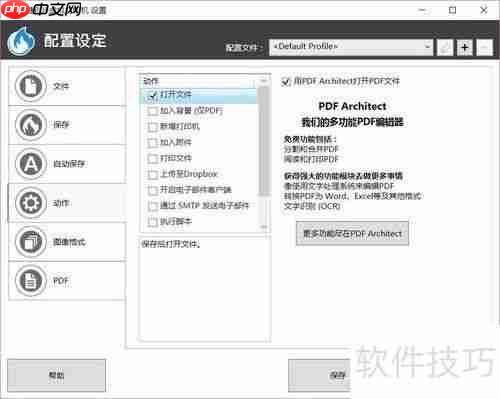Click the actions list scroll-down arrow
The height and width of the screenshot is (399, 500).
(x=264, y=227)
